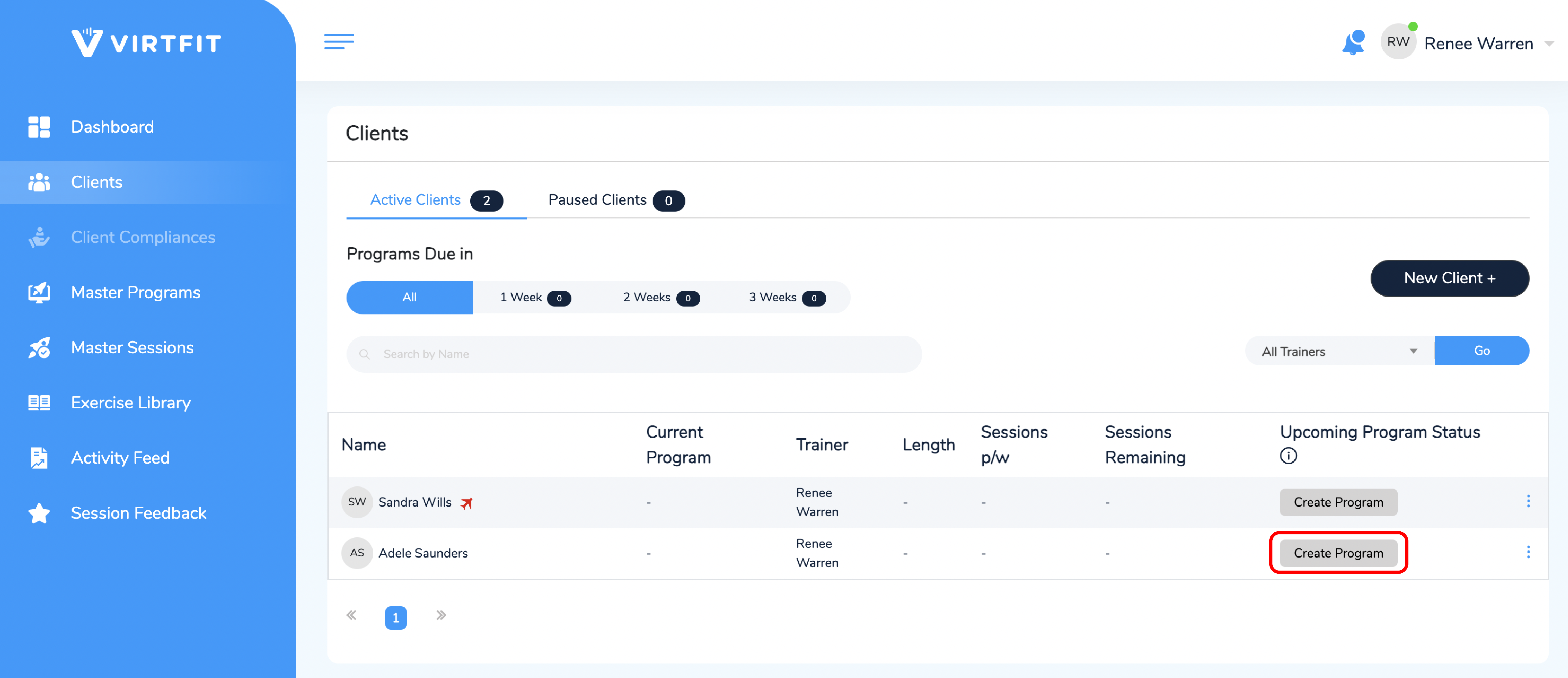
Task: Click the VirtFit logo
Action: click(x=146, y=43)
